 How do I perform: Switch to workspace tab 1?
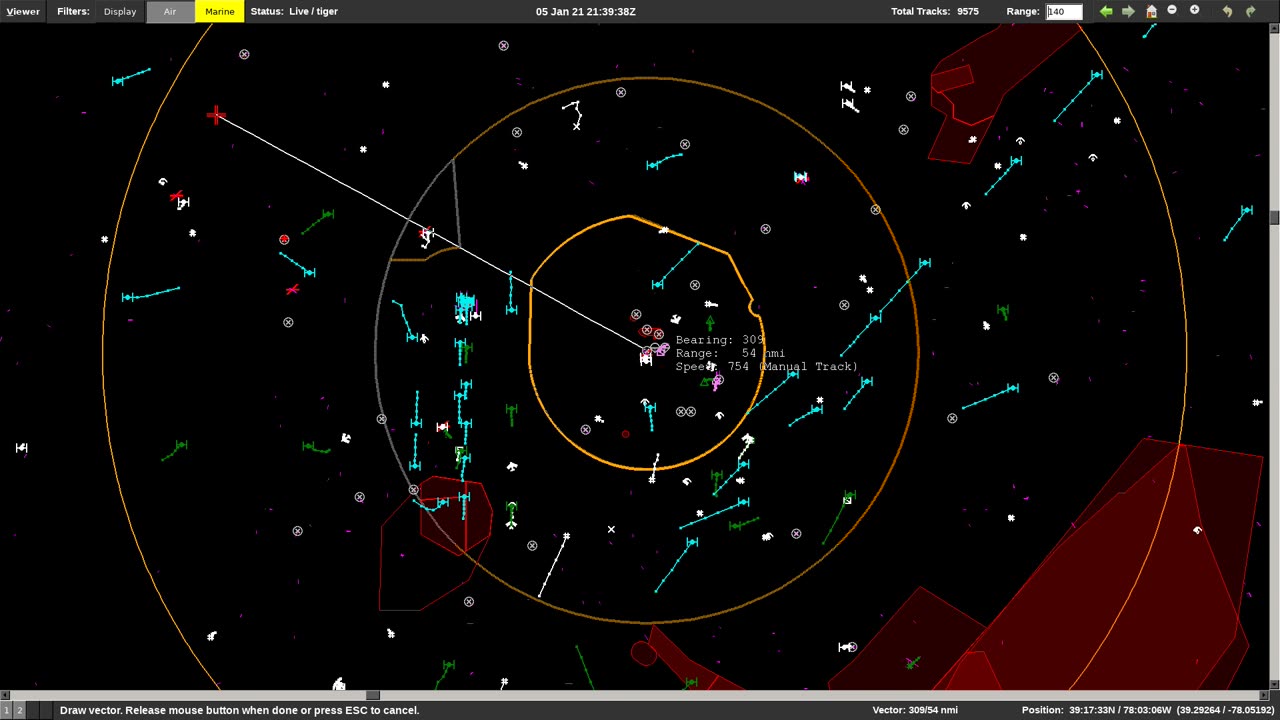point(6,710)
